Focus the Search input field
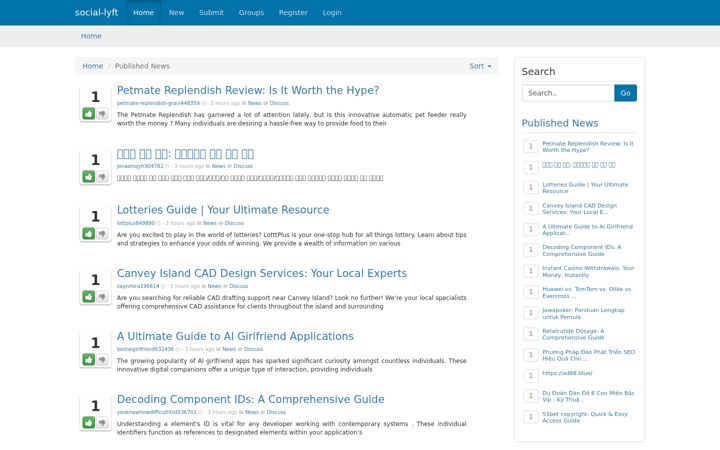Image resolution: width=720 pixels, height=450 pixels. coord(568,93)
